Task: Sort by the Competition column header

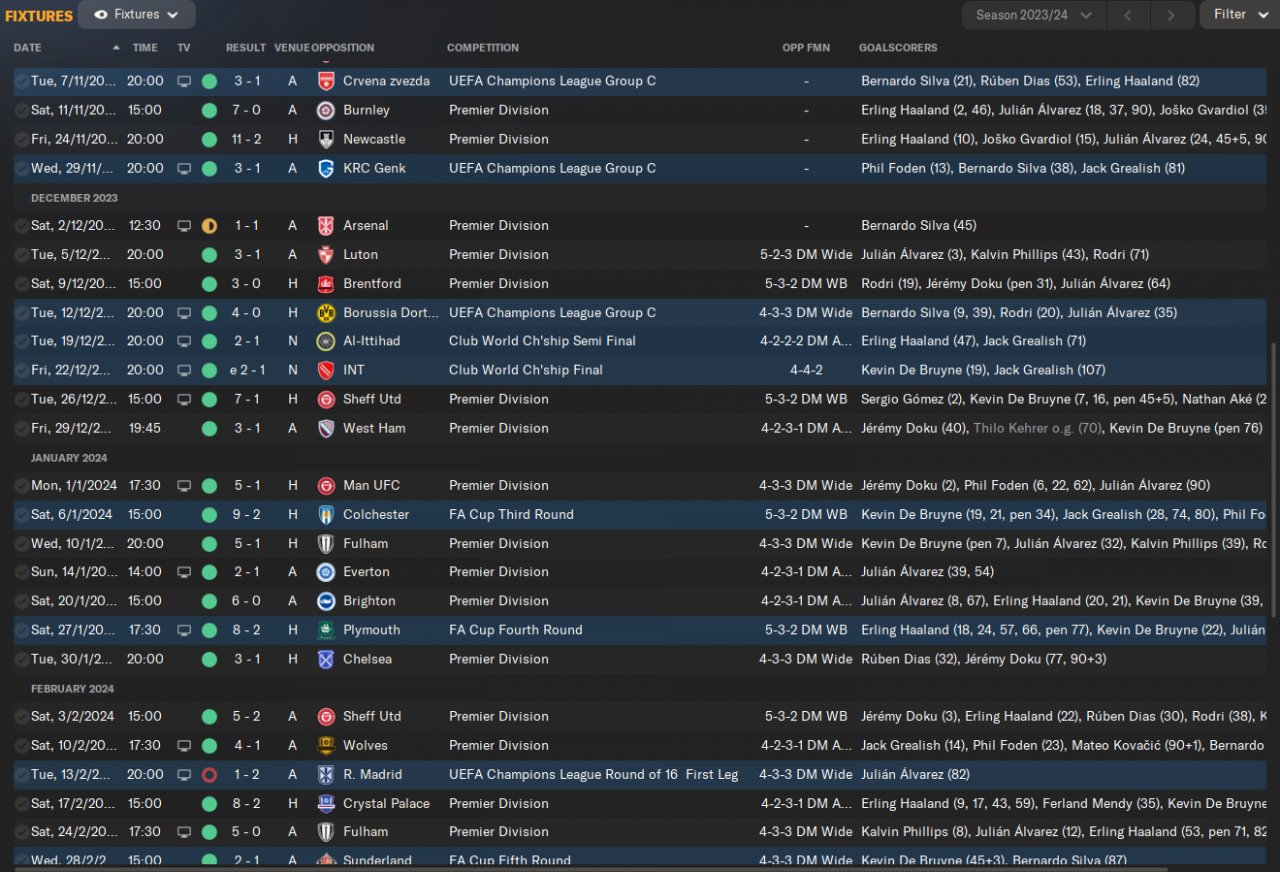Action: pyautogui.click(x=483, y=48)
